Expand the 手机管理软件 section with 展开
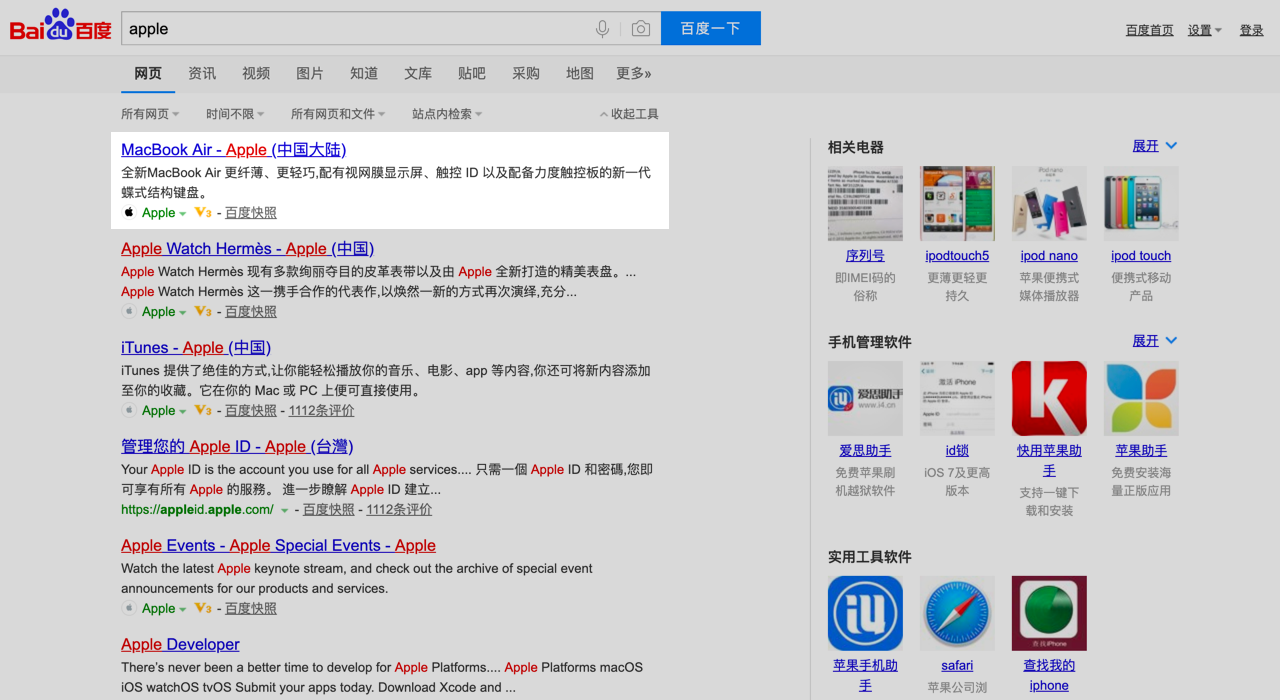The height and width of the screenshot is (700, 1280). coord(1154,341)
